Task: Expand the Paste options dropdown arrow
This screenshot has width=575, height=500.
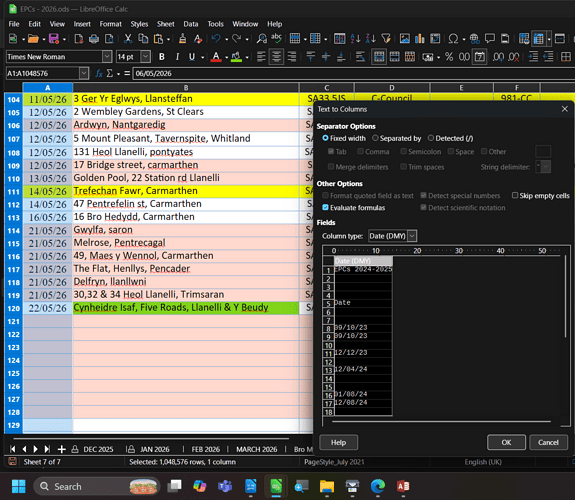Action: click(168, 39)
